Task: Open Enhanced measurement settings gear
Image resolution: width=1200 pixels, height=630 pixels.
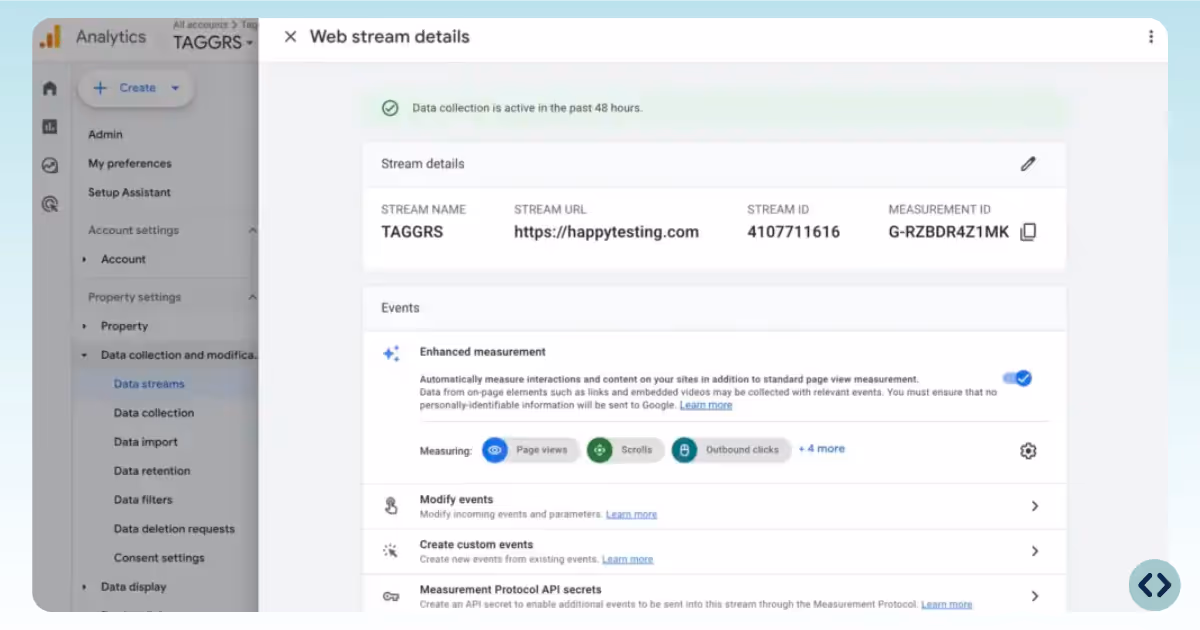Action: point(1028,451)
